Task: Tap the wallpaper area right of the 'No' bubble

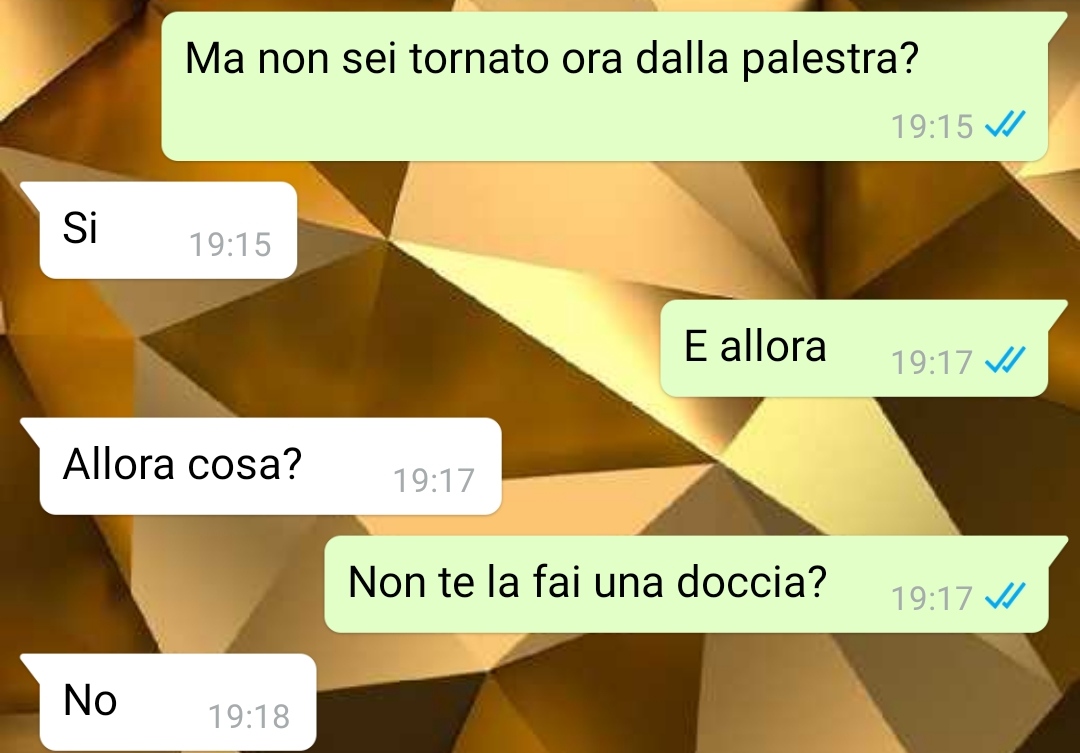Action: point(689,702)
